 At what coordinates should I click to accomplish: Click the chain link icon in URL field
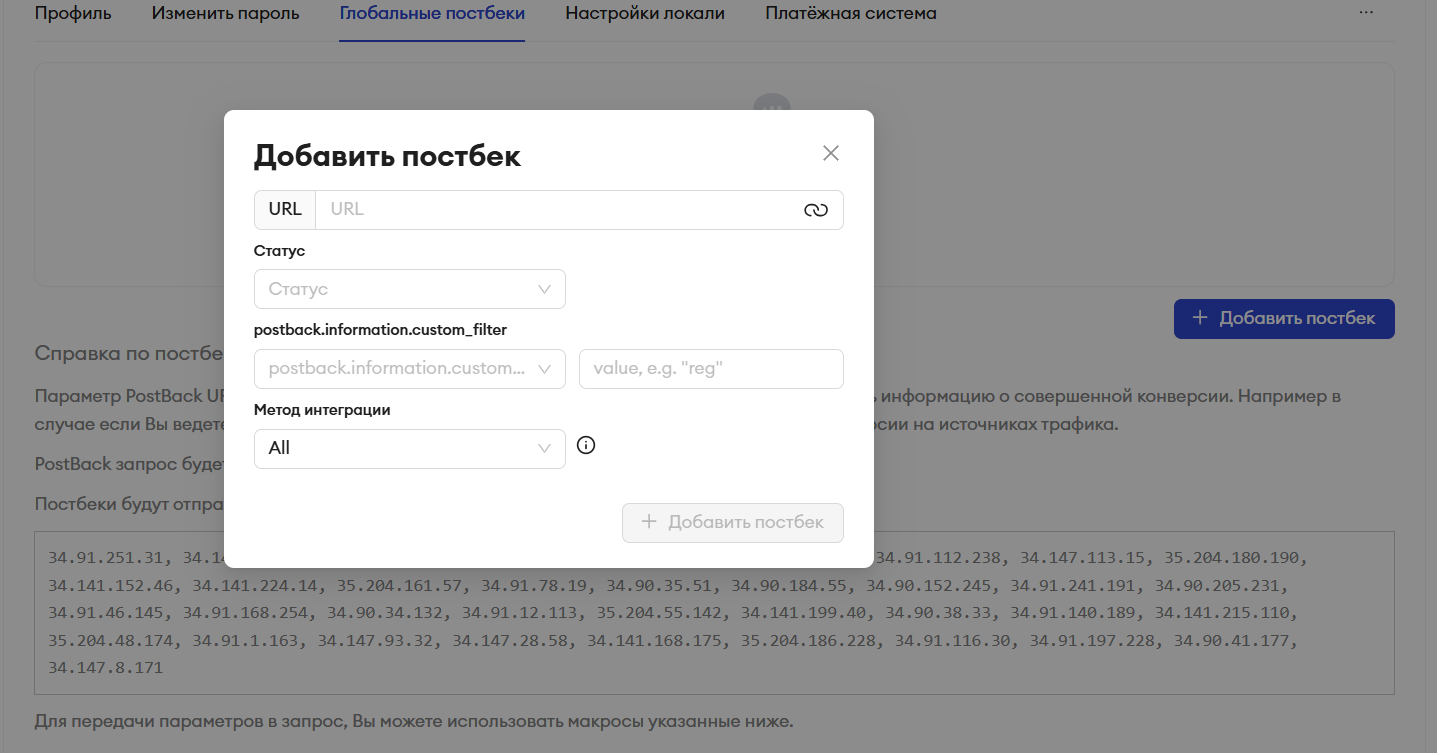coord(816,210)
